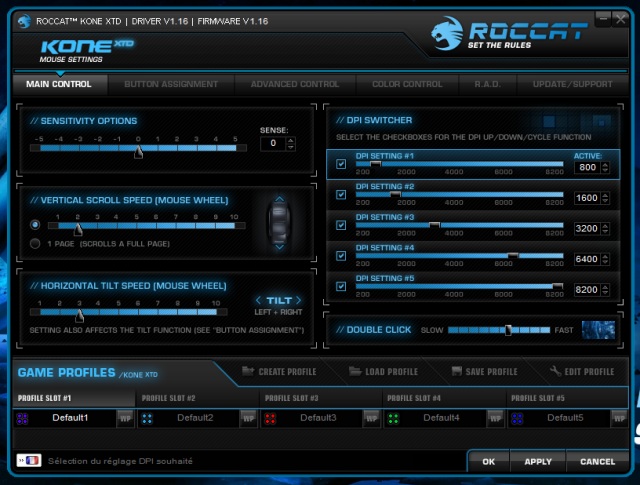Image resolution: width=640 pixels, height=485 pixels.
Task: Open the Update/Support tab
Action: 572,85
